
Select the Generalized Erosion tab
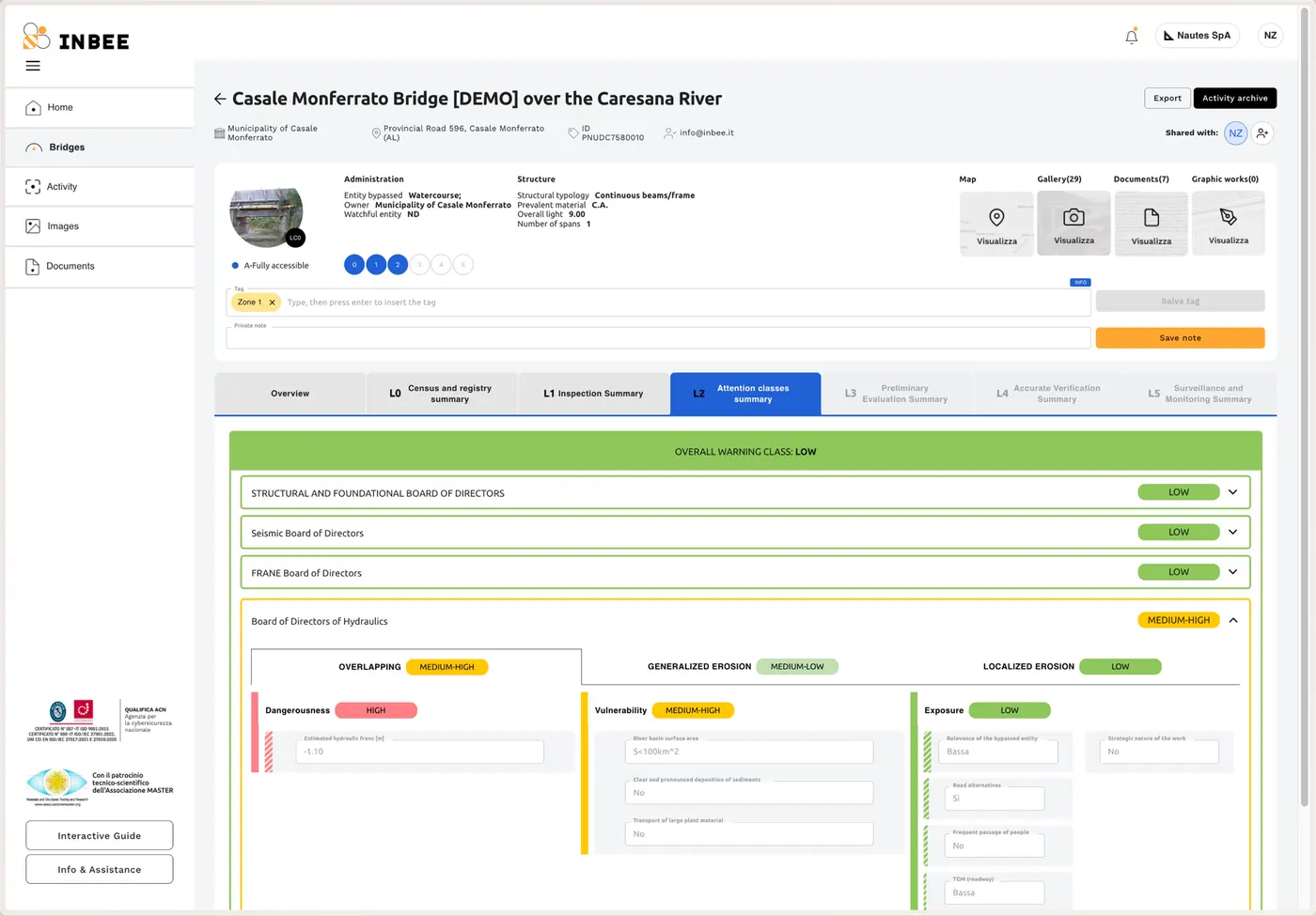coord(743,667)
